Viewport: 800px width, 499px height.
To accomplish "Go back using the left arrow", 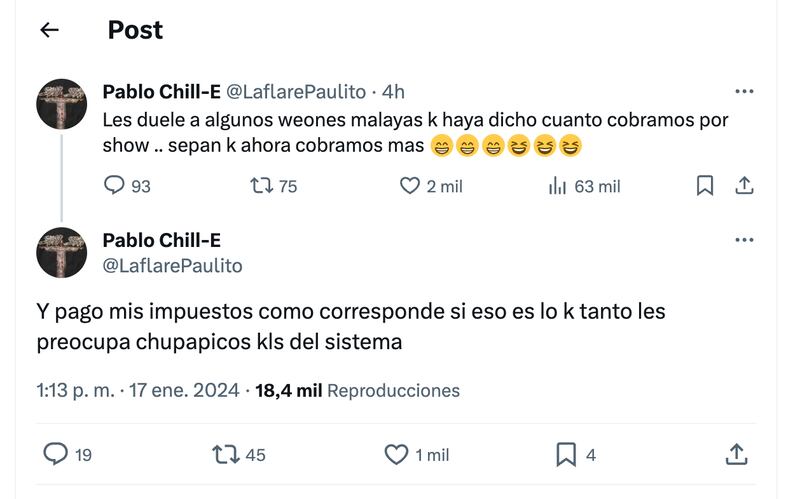I will click(49, 30).
